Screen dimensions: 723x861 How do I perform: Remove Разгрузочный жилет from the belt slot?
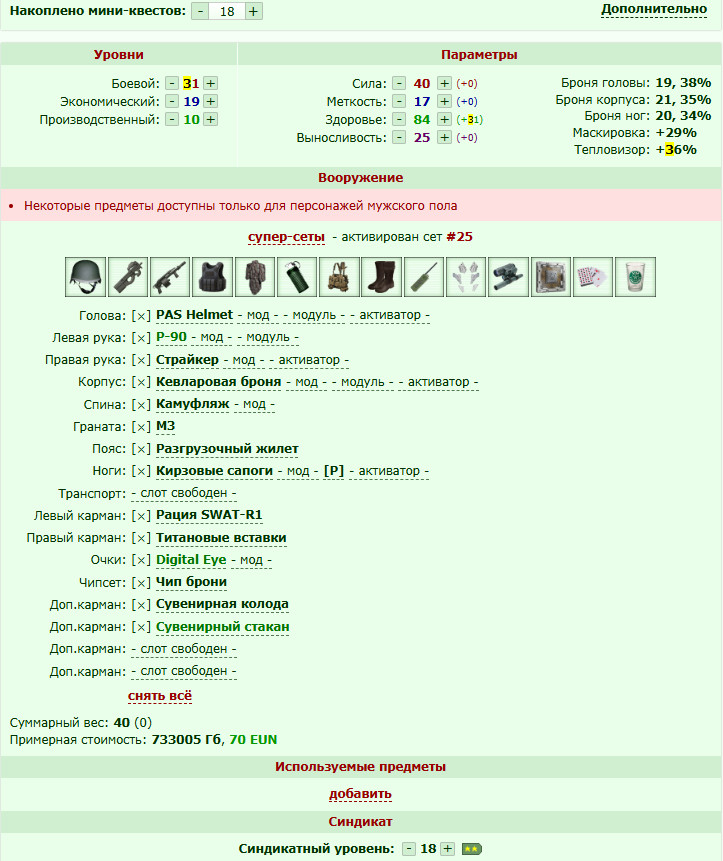[x=141, y=449]
